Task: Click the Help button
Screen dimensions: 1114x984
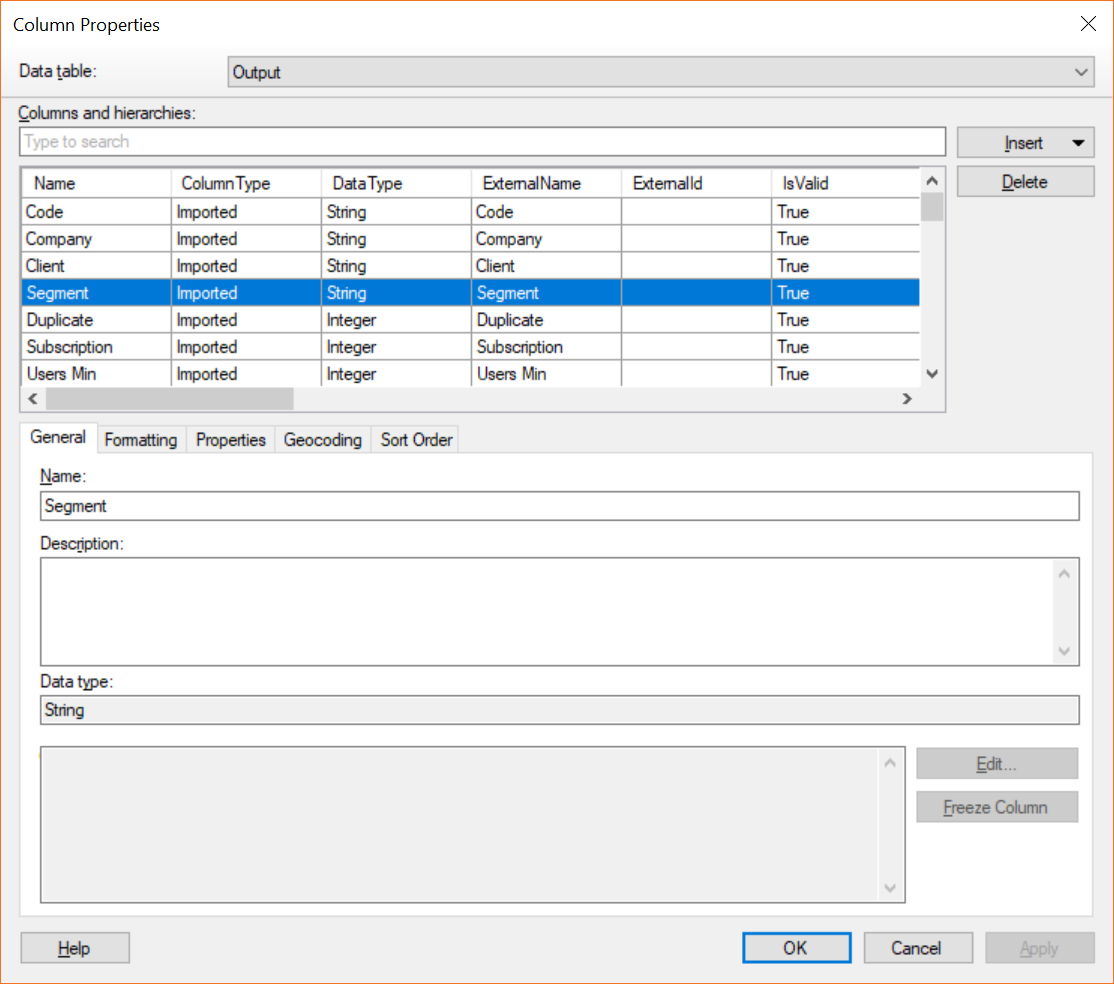Action: coord(75,948)
